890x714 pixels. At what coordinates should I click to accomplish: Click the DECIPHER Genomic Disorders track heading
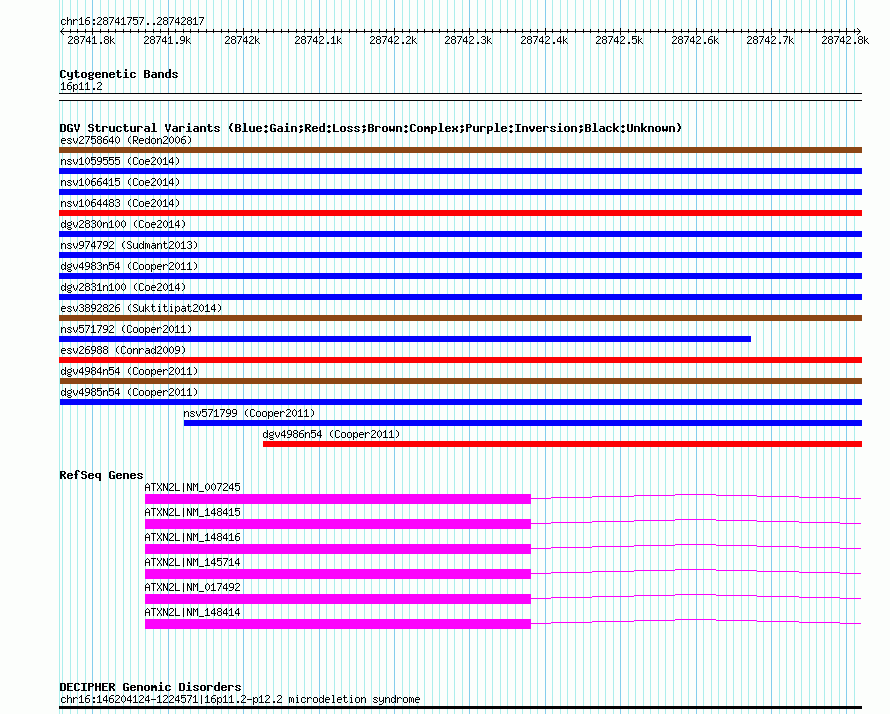click(150, 687)
